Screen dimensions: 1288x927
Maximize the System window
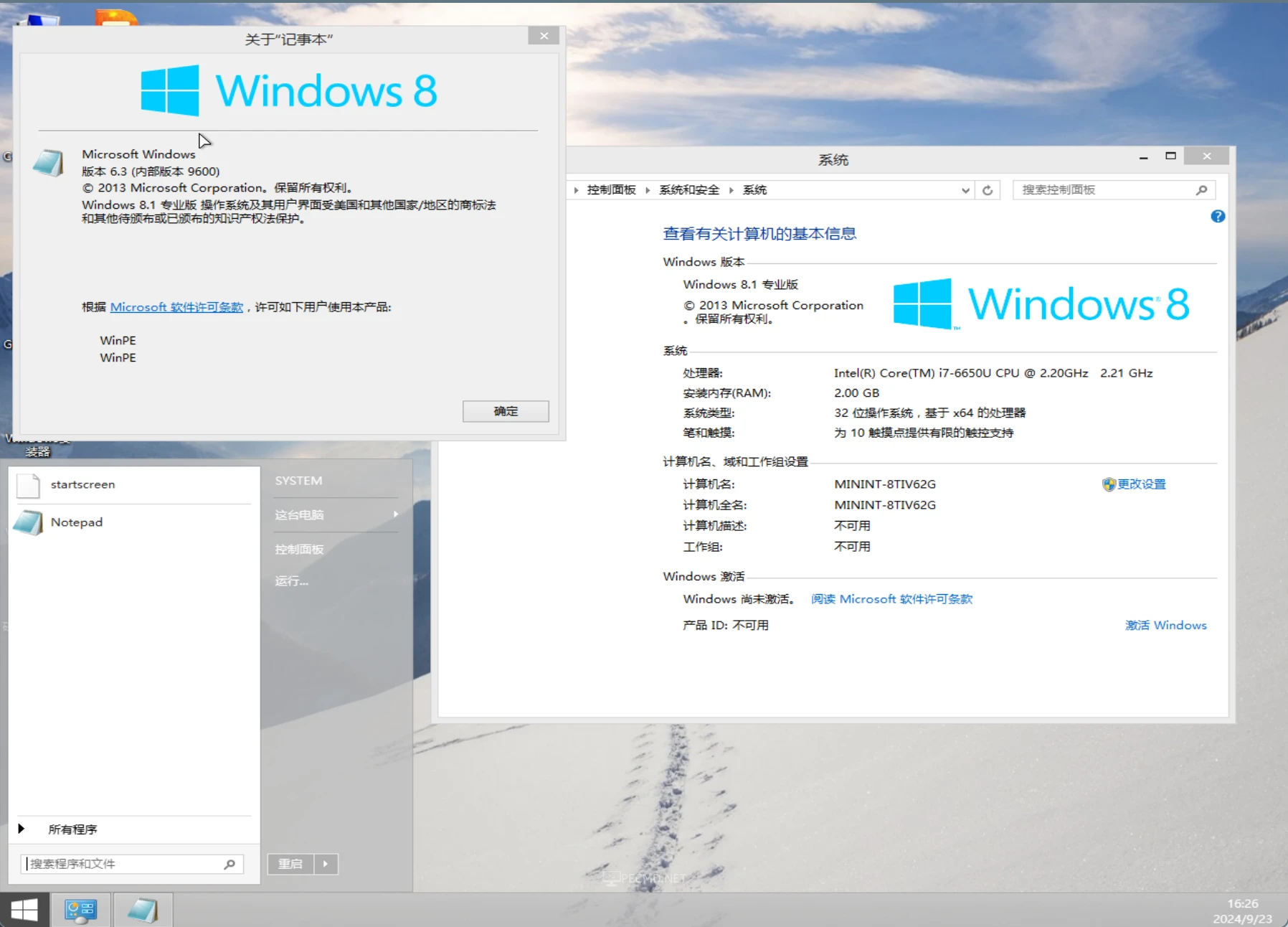pos(1170,156)
